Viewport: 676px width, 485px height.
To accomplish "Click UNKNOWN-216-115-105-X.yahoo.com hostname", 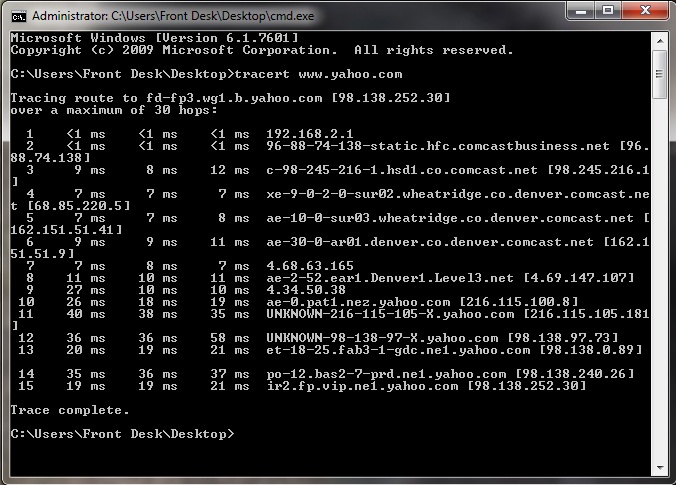I will (x=390, y=314).
